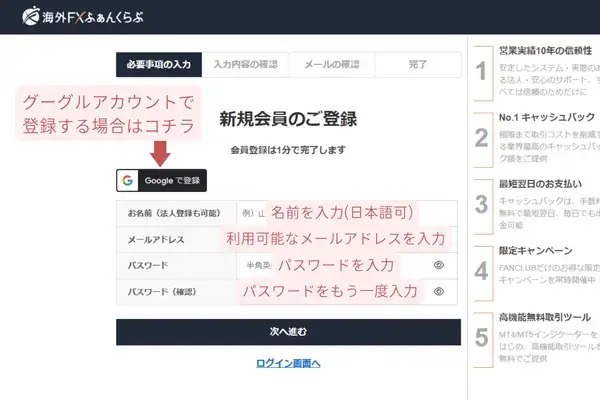Click the メールアドレス label
This screenshot has height=400, width=600.
pos(156,240)
